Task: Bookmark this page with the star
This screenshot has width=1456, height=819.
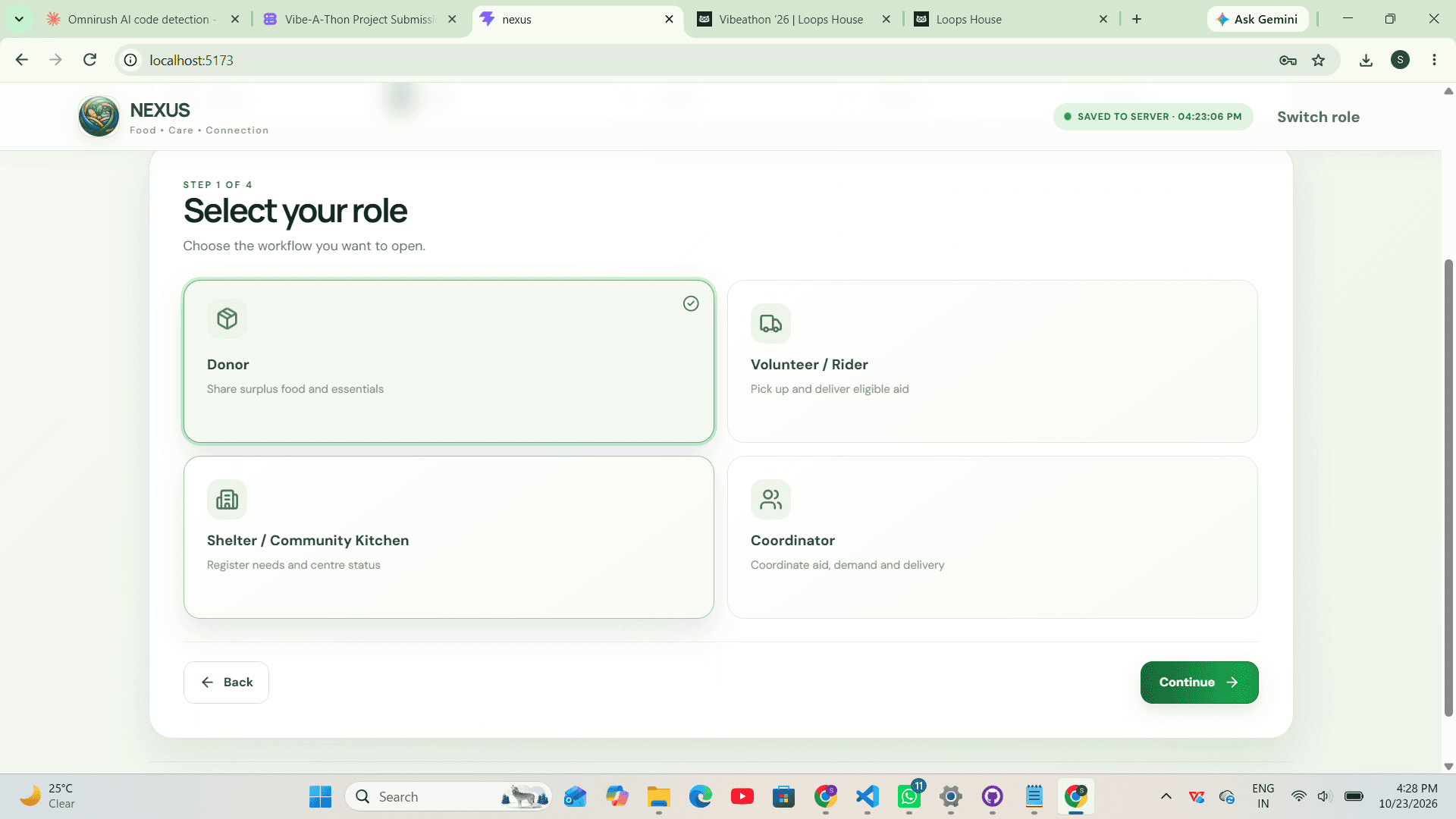Action: coord(1319,60)
